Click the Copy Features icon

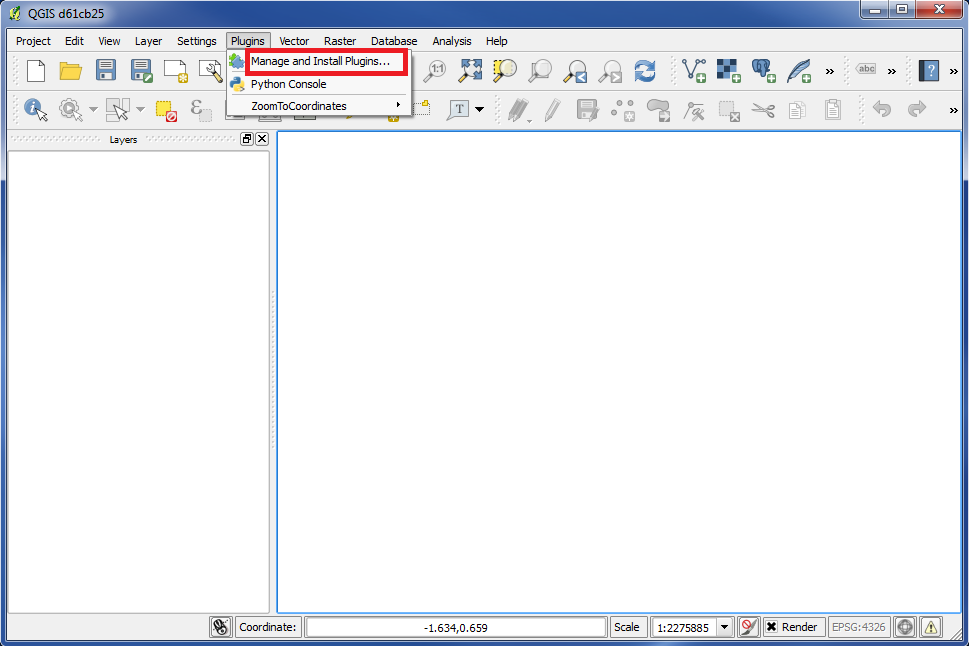pos(798,110)
